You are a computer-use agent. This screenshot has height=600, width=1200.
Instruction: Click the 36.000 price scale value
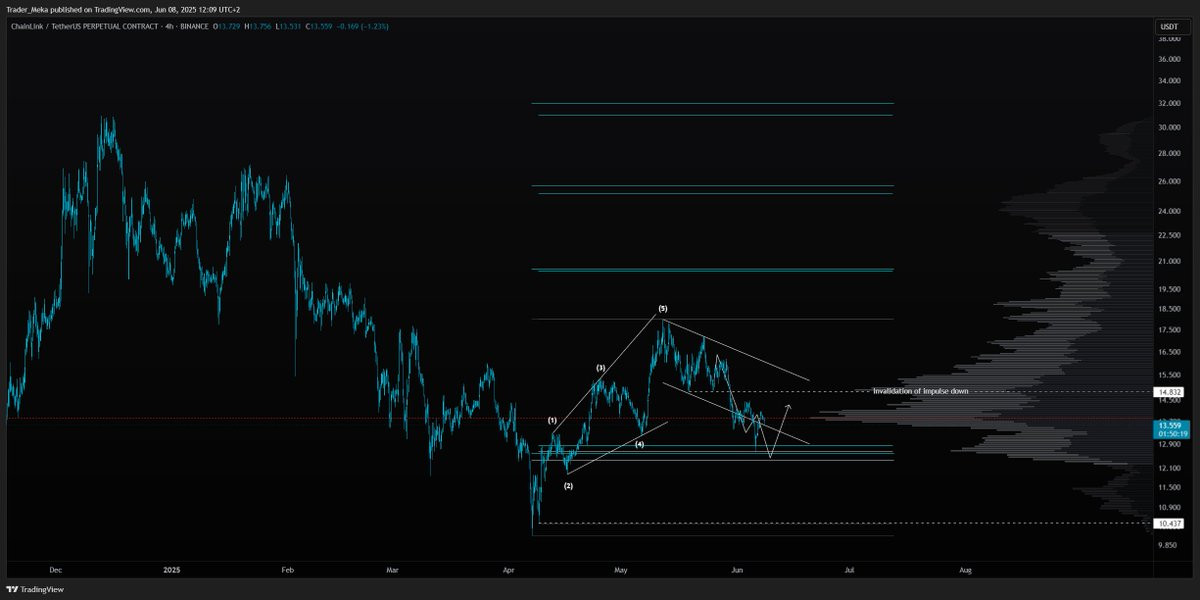1169,57
